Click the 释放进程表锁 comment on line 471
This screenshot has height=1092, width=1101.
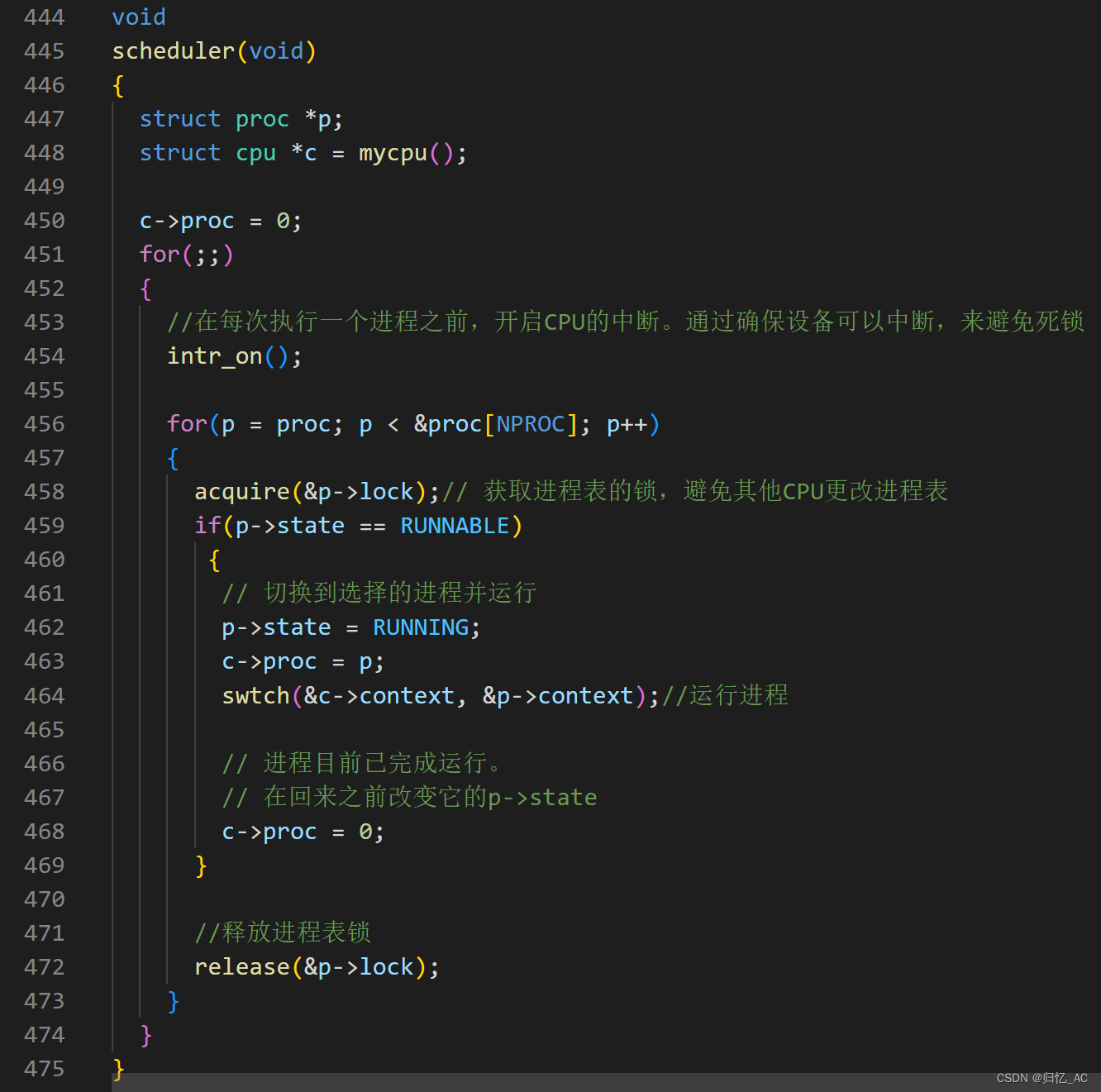[281, 932]
